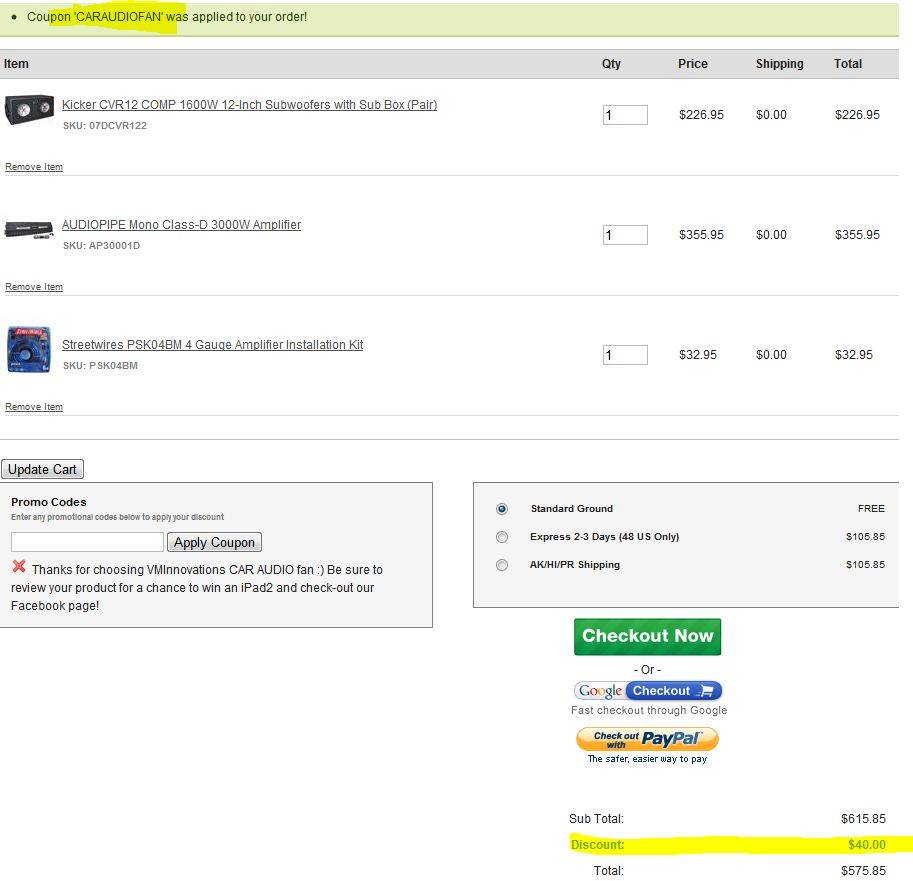Viewport: 913px width, 881px height.
Task: Click the Google Checkout button
Action: pyautogui.click(x=647, y=691)
